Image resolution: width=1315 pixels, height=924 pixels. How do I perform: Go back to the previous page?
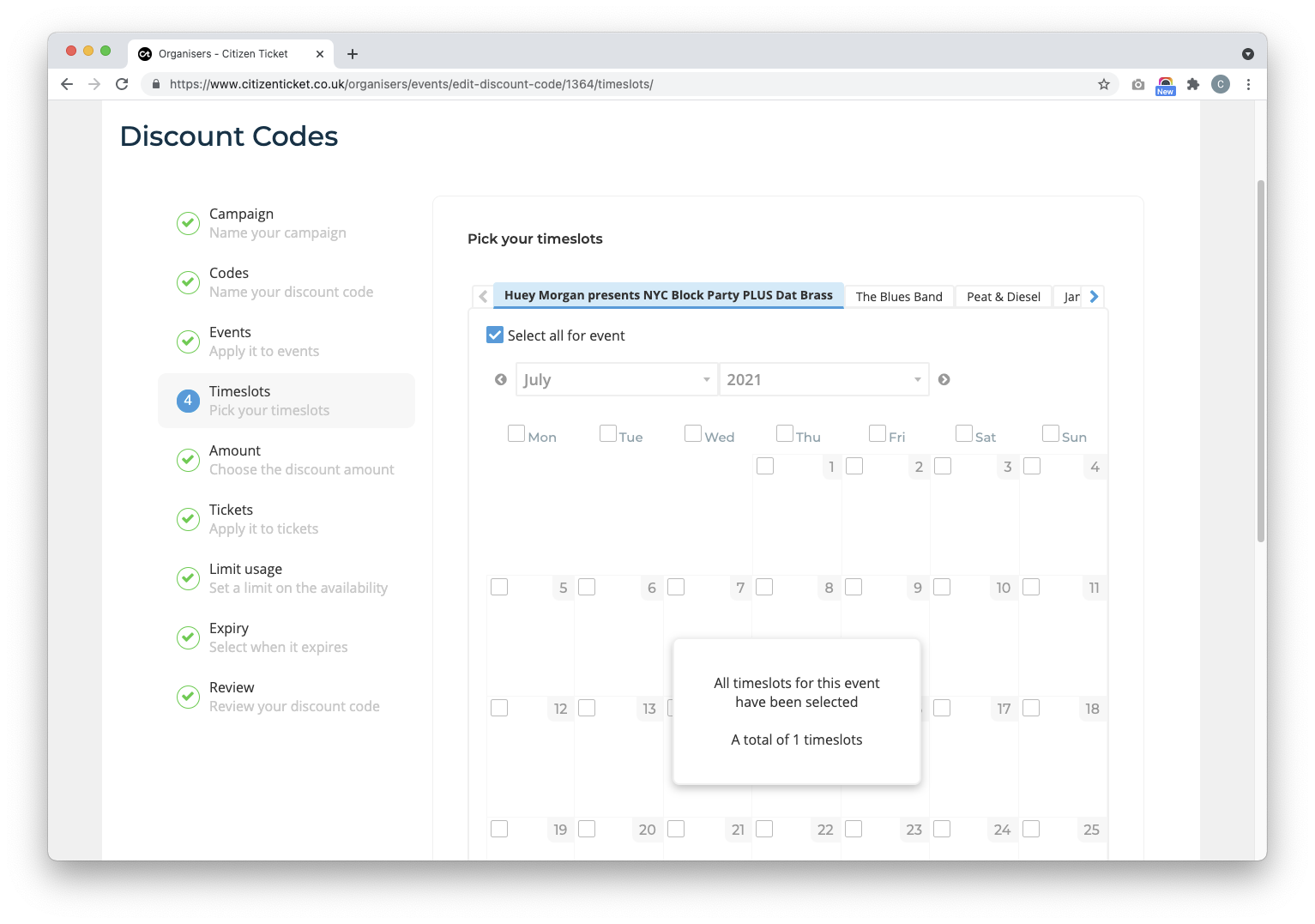[x=67, y=84]
